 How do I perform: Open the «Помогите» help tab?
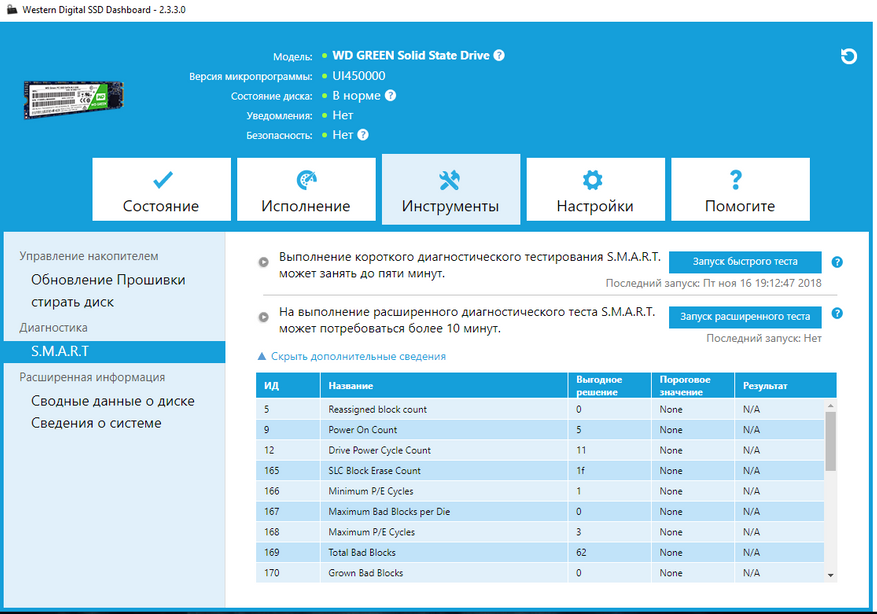pyautogui.click(x=739, y=189)
